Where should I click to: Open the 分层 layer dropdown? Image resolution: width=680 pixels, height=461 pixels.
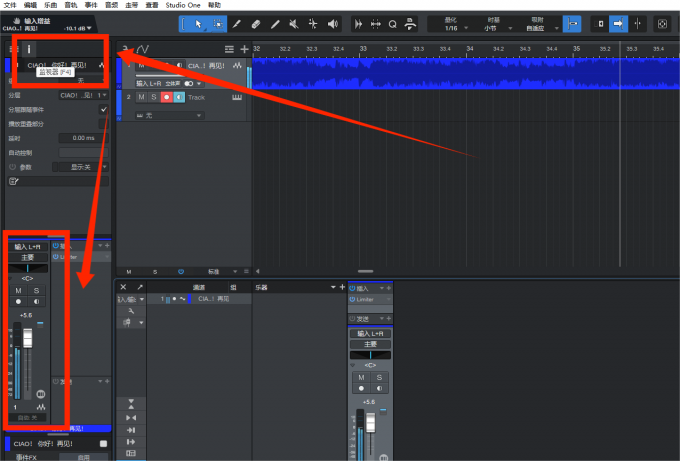83,95
